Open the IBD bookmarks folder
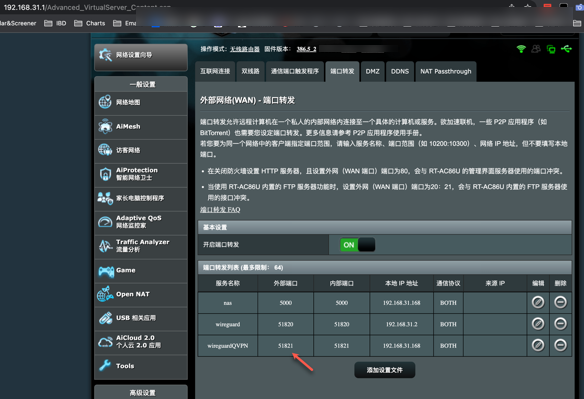 coord(55,23)
